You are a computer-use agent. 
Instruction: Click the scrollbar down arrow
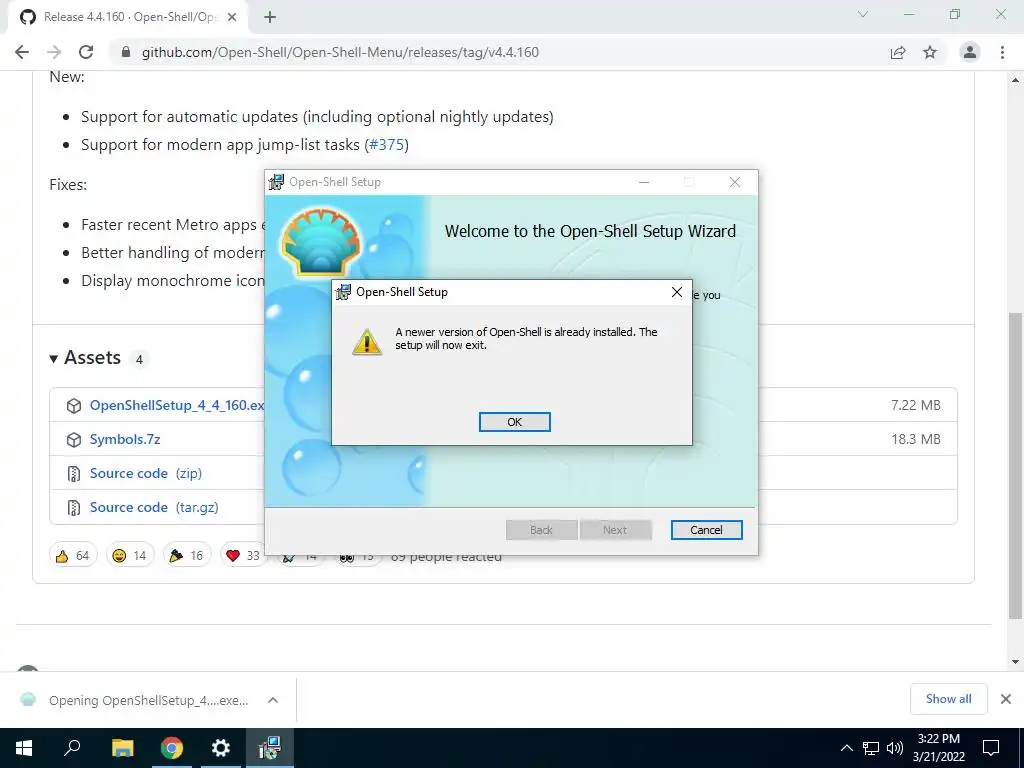1015,662
